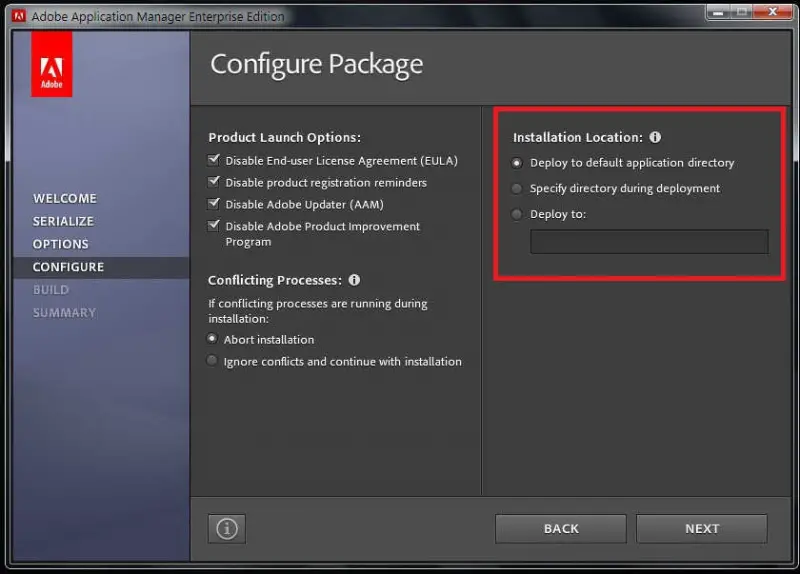Choose Specify directory during deployment option
800x574 pixels.
click(x=517, y=188)
